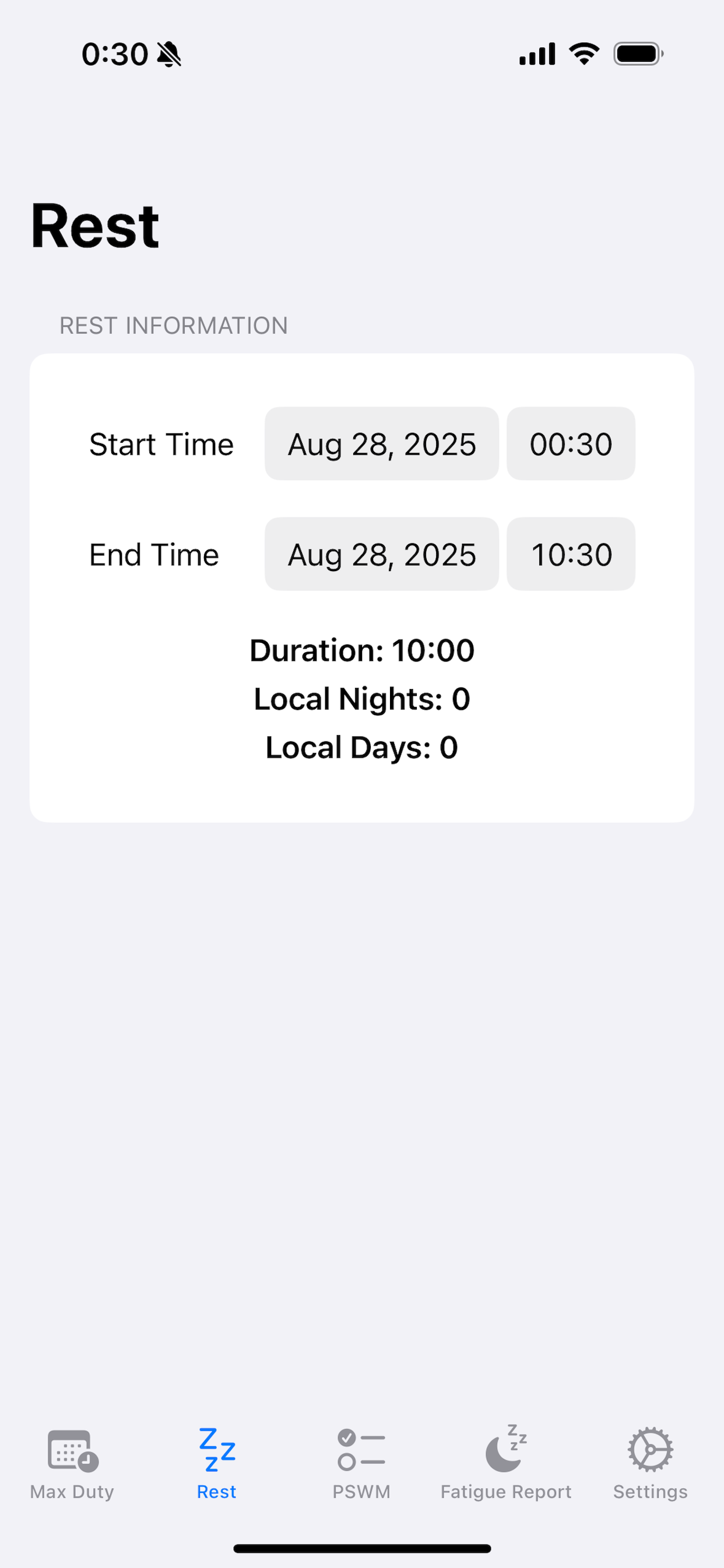Tap the battery status icon
The width and height of the screenshot is (724, 1568).
click(638, 54)
